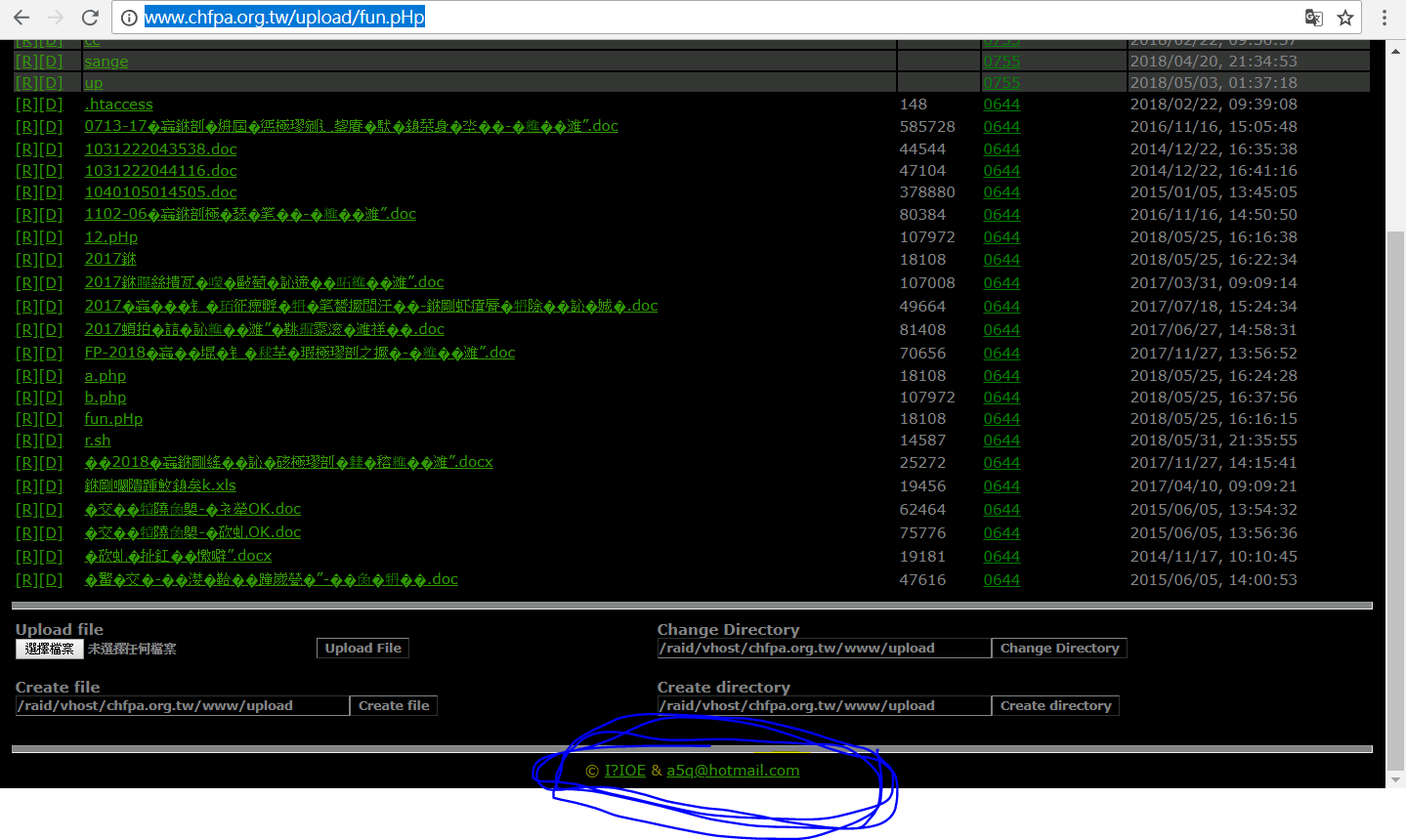Click [R] rename link for r.sh
The image size is (1406, 840).
click(26, 441)
